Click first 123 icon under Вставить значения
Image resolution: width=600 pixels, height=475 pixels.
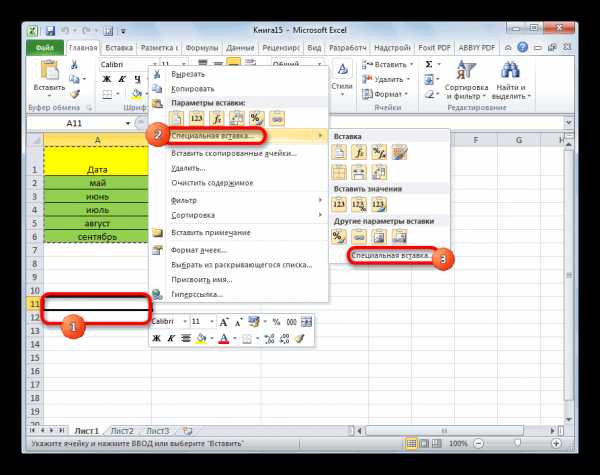pos(339,205)
